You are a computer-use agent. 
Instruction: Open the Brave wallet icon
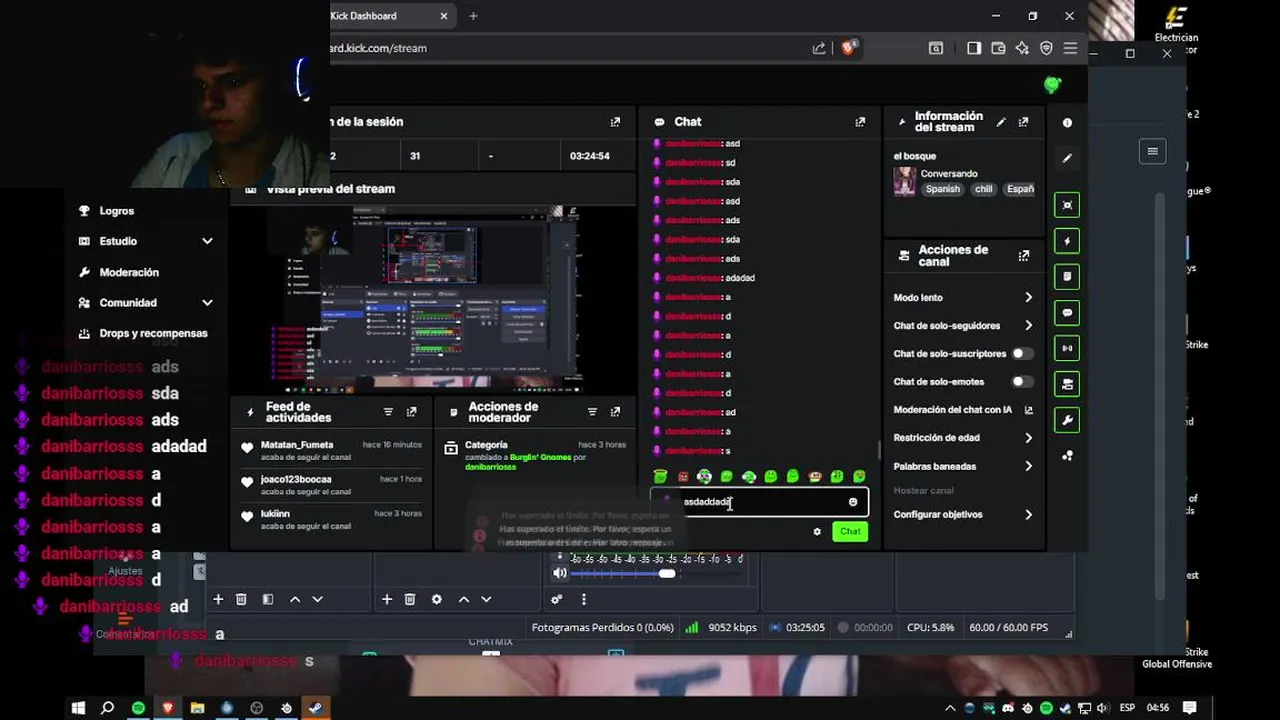point(997,48)
